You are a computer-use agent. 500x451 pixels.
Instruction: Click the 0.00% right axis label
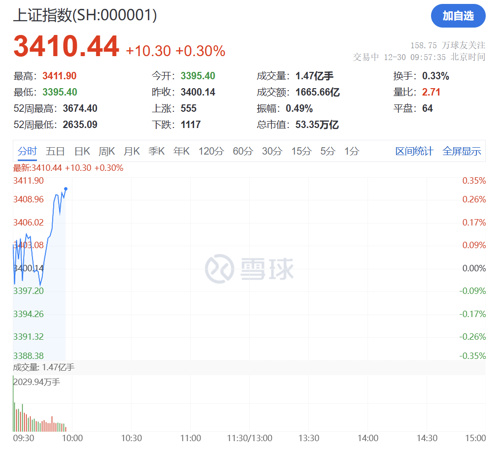(x=474, y=268)
